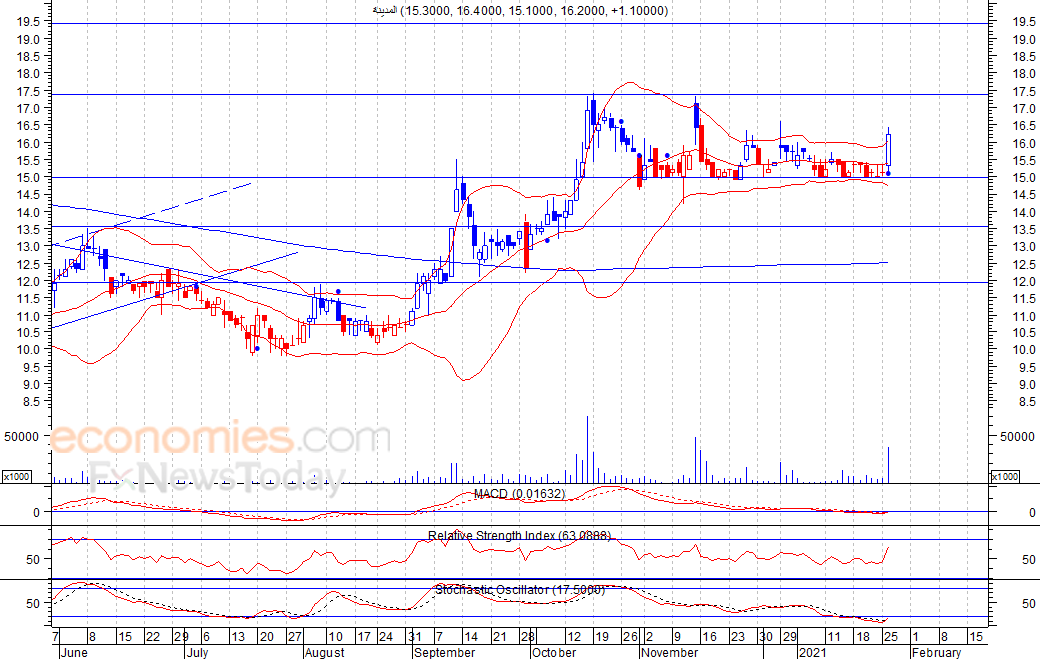The height and width of the screenshot is (659, 1040).
Task: Click date label 14 in September
Action: (471, 637)
